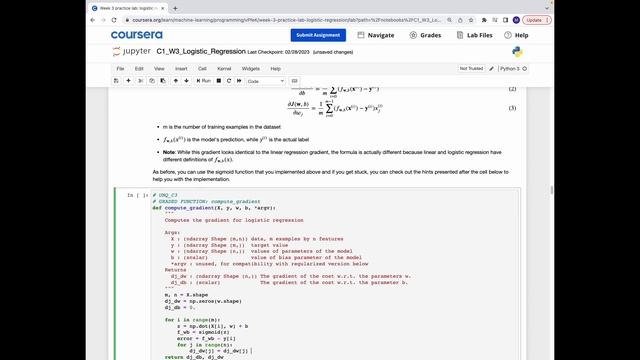640x360 pixels.
Task: Click the zoom magnifier in address bar
Action: click(449, 20)
